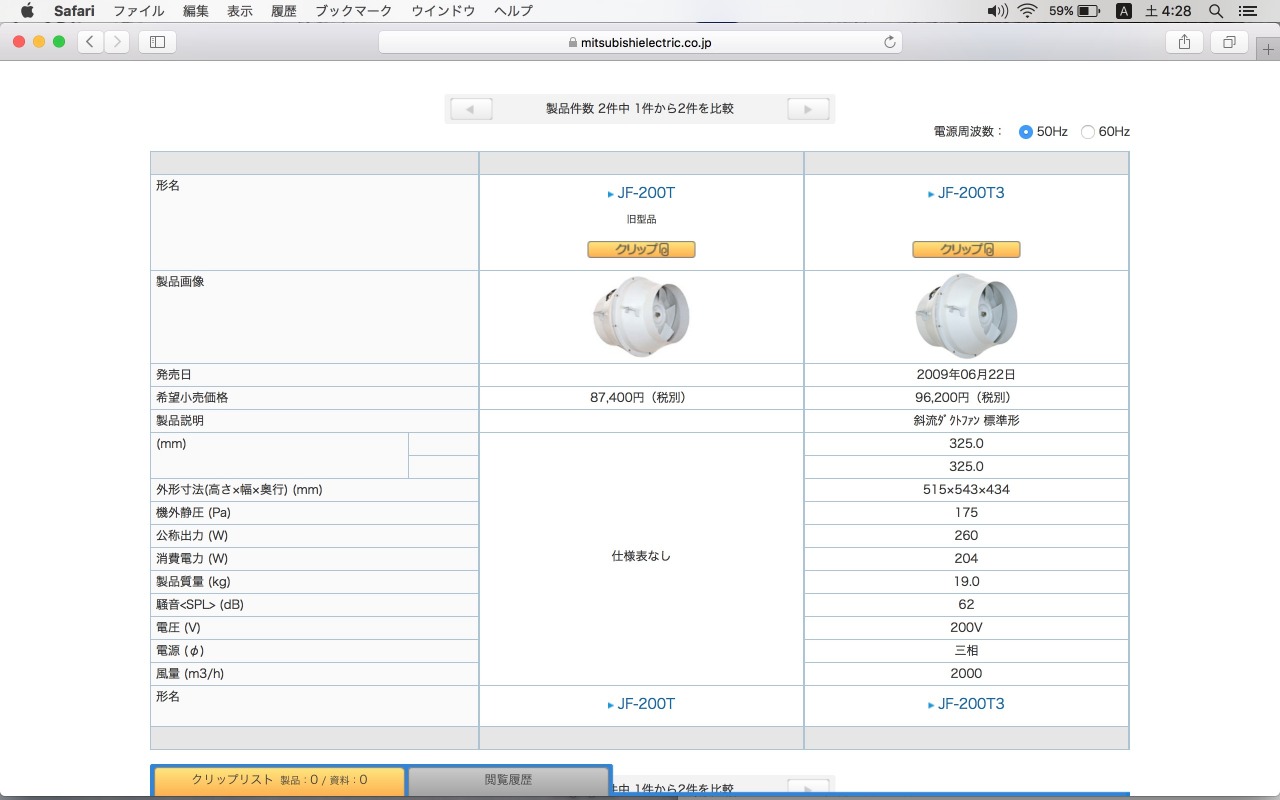Click the 三相 power source value
This screenshot has width=1280, height=800.
coord(966,651)
